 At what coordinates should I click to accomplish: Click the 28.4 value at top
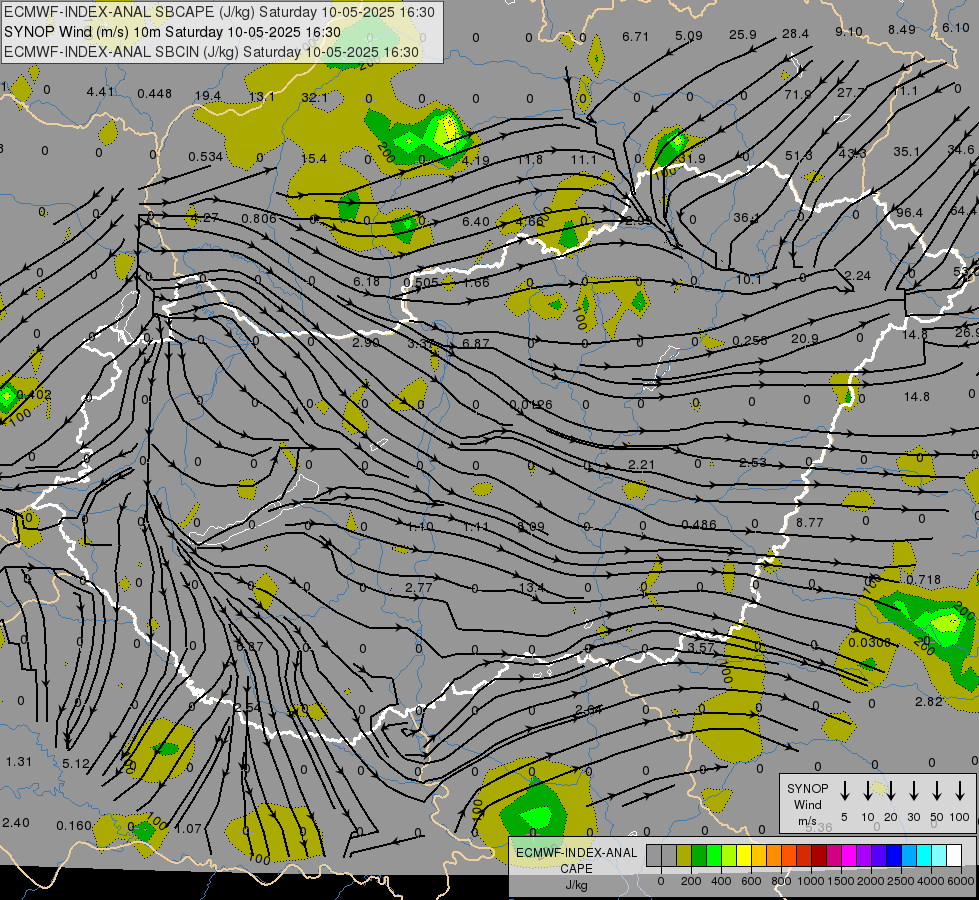tap(795, 34)
